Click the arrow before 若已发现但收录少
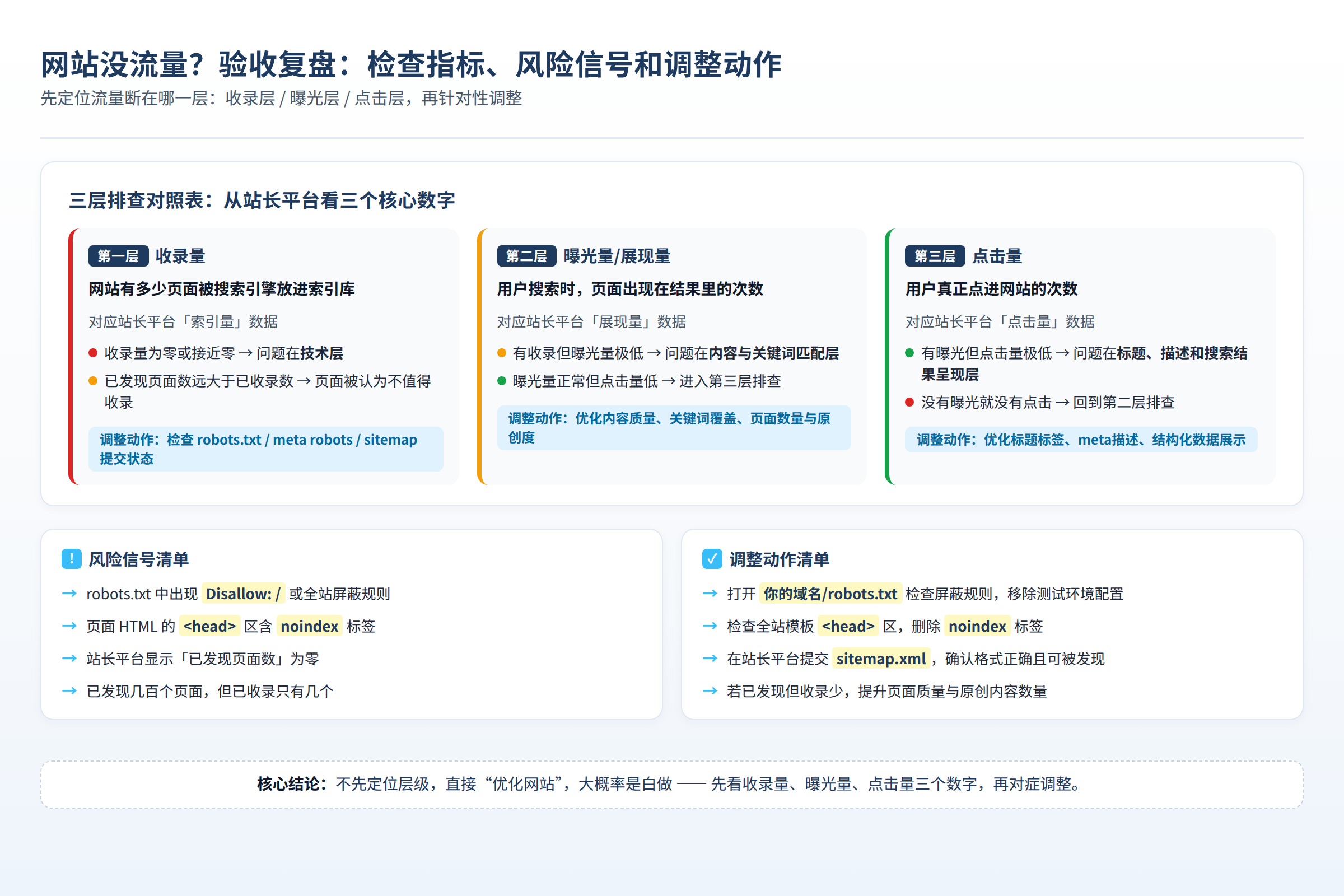The width and height of the screenshot is (1344, 896). click(710, 691)
